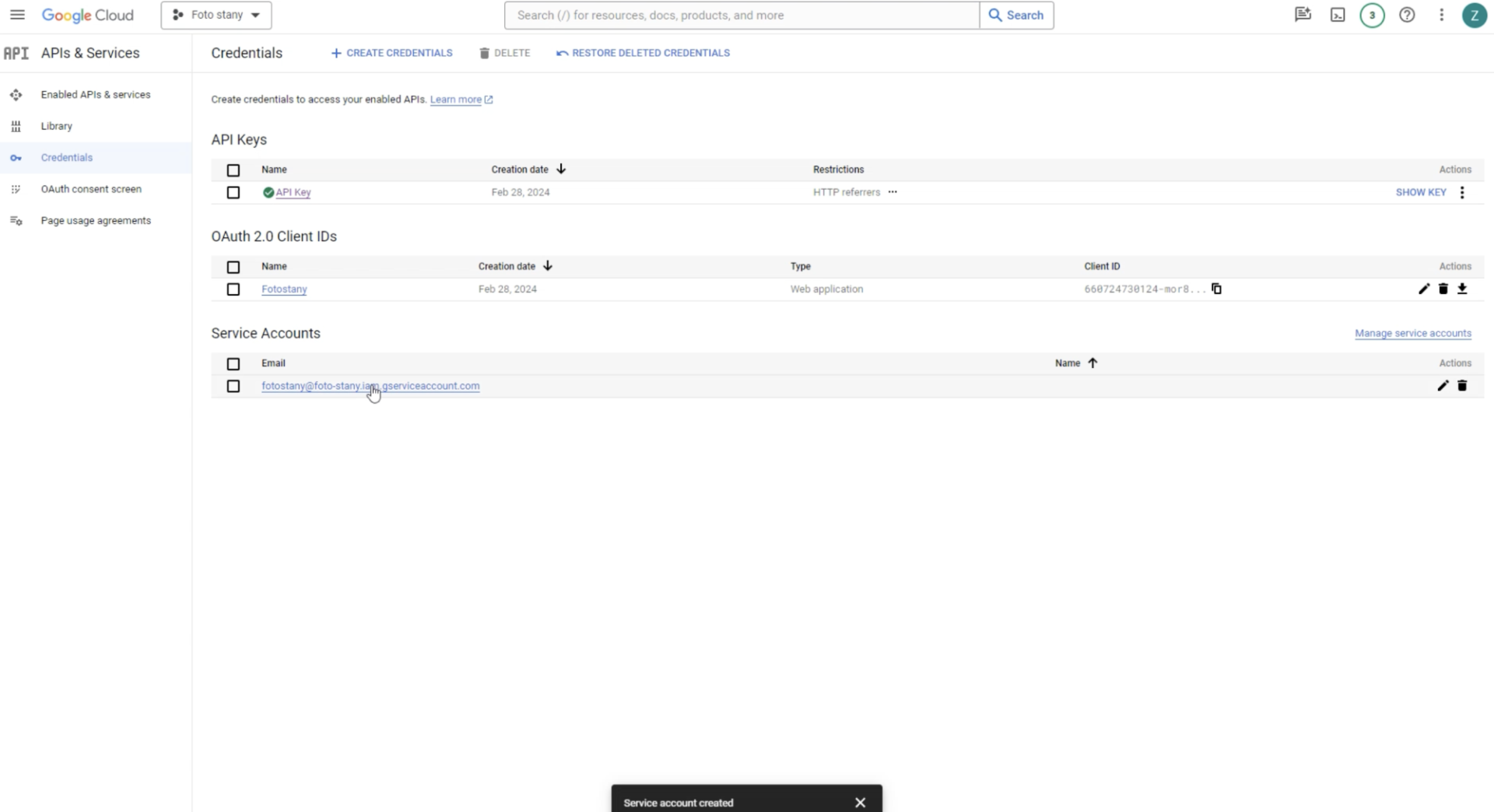
Task: Open the API Key link
Action: point(293,192)
